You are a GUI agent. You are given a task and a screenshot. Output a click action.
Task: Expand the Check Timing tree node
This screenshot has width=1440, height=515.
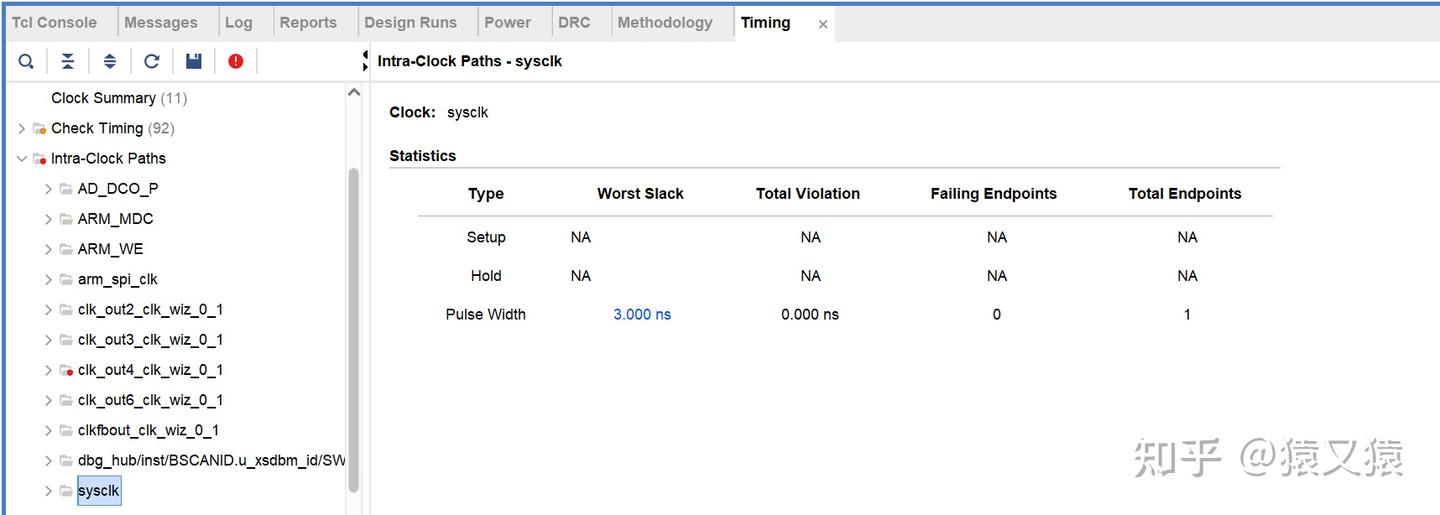22,128
